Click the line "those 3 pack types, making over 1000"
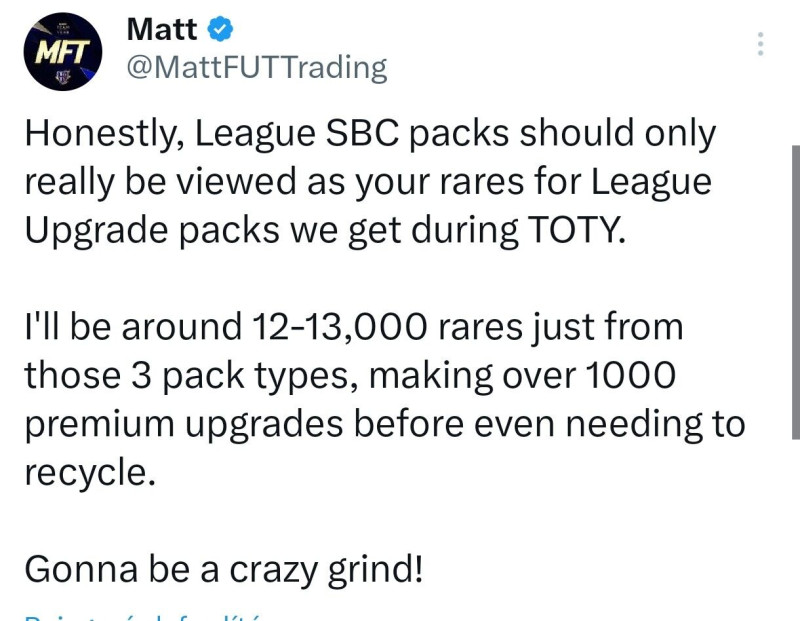800x621 pixels. (350, 375)
